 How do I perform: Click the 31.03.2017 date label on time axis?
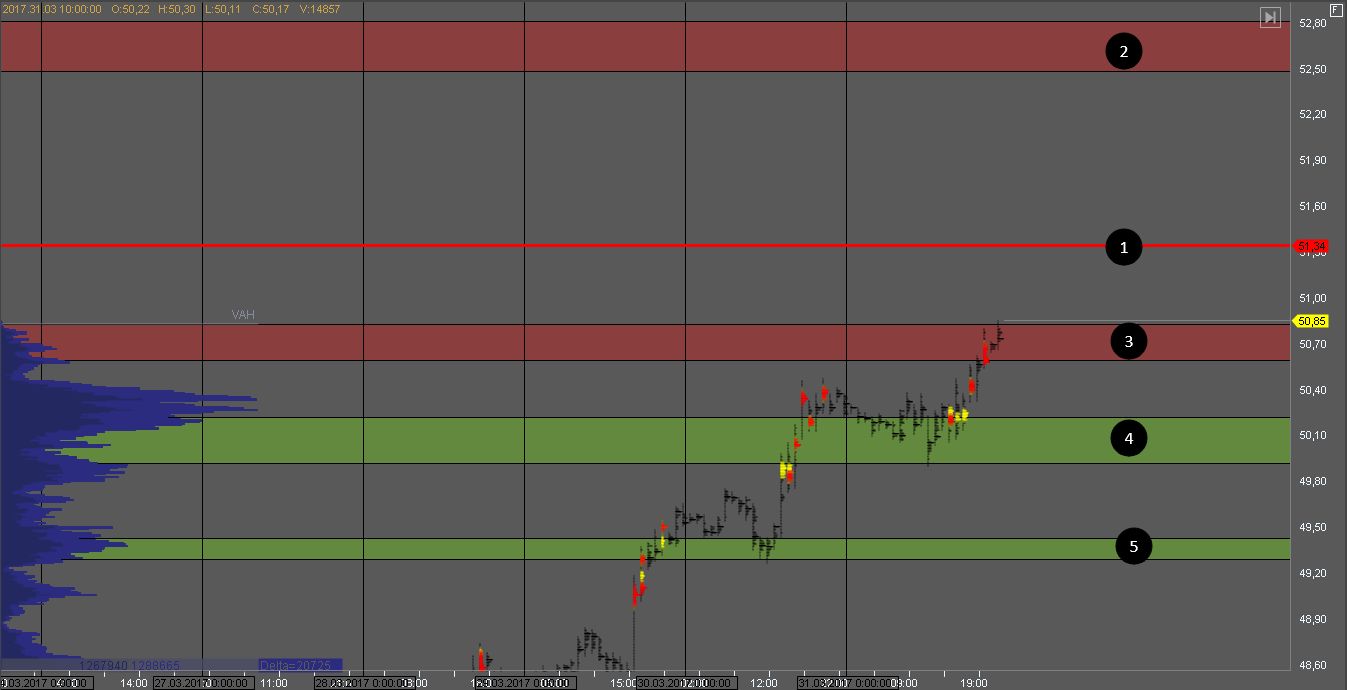pos(845,683)
